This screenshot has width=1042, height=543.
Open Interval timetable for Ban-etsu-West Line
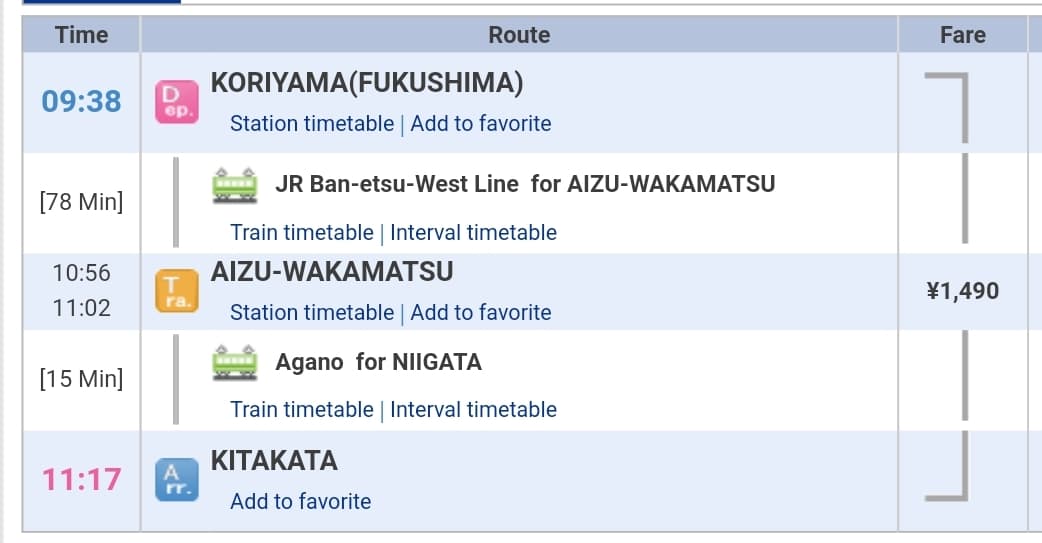[473, 233]
